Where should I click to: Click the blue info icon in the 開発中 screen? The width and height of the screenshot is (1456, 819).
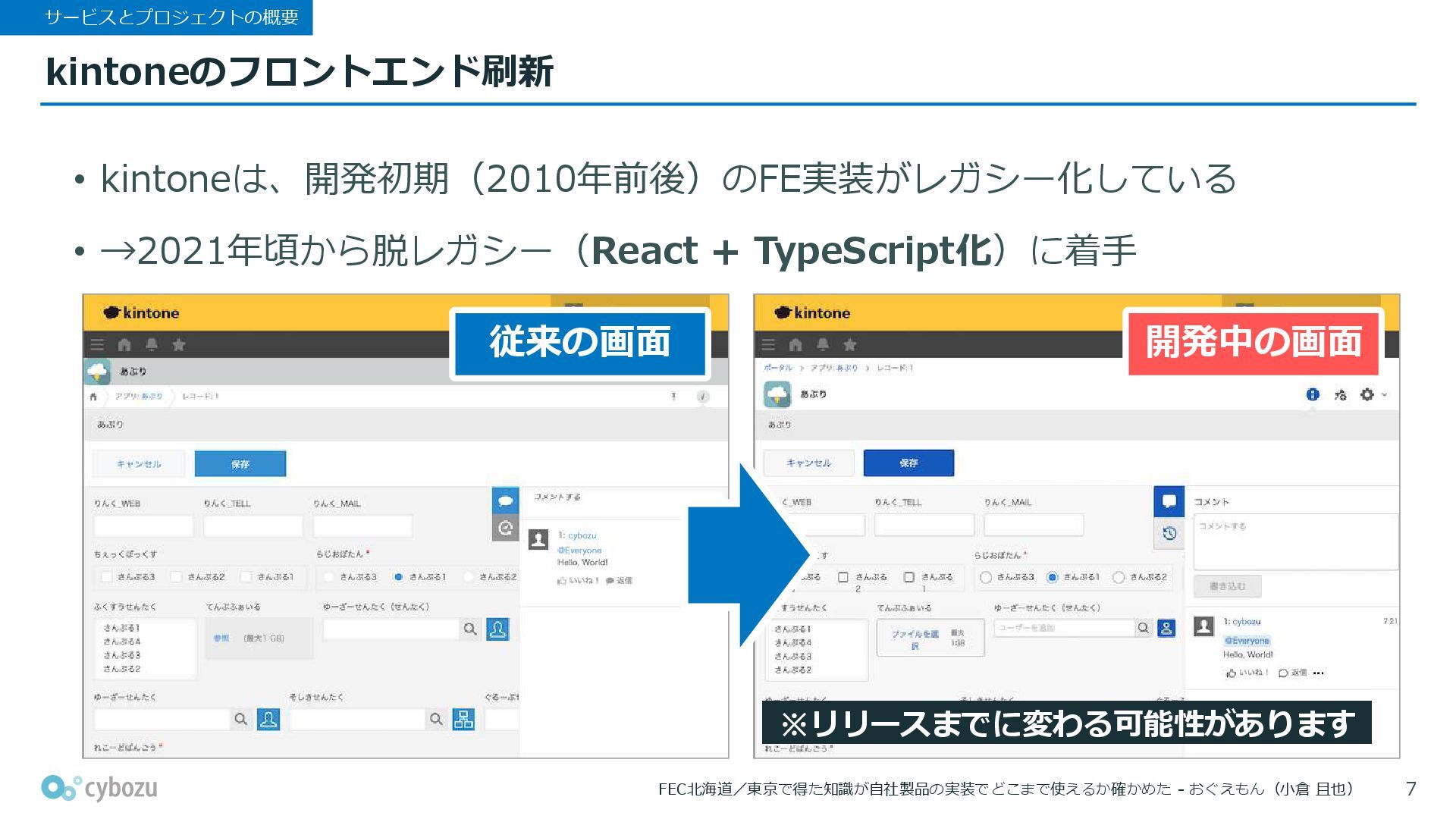1313,394
